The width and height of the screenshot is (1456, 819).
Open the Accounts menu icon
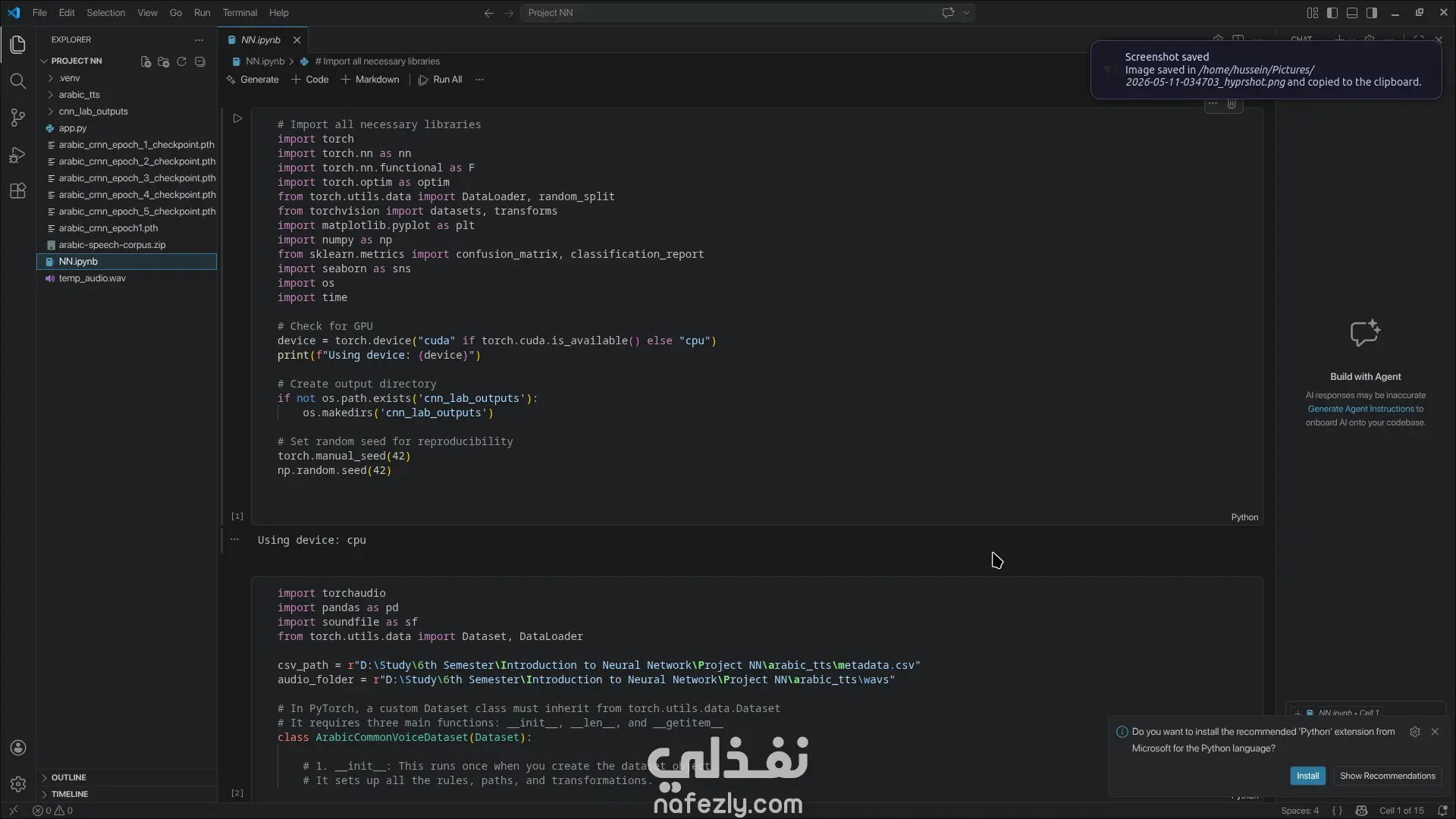coord(18,748)
